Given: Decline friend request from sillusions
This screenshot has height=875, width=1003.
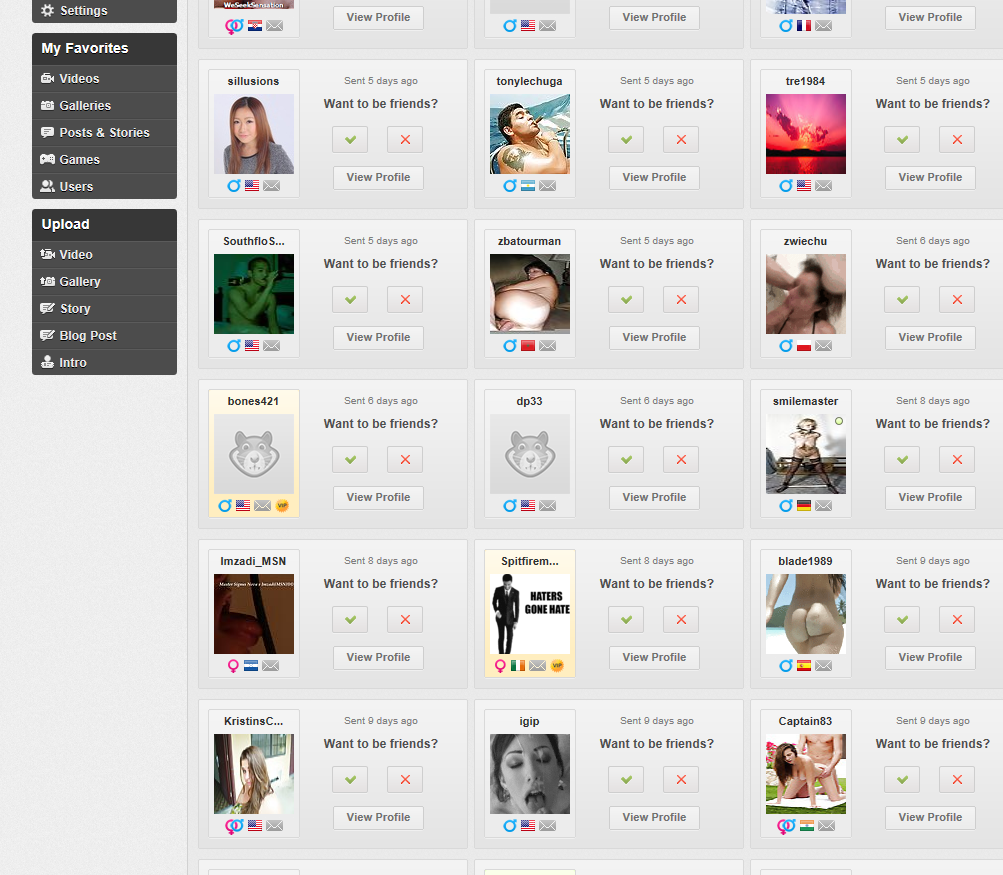Looking at the screenshot, I should (x=405, y=139).
